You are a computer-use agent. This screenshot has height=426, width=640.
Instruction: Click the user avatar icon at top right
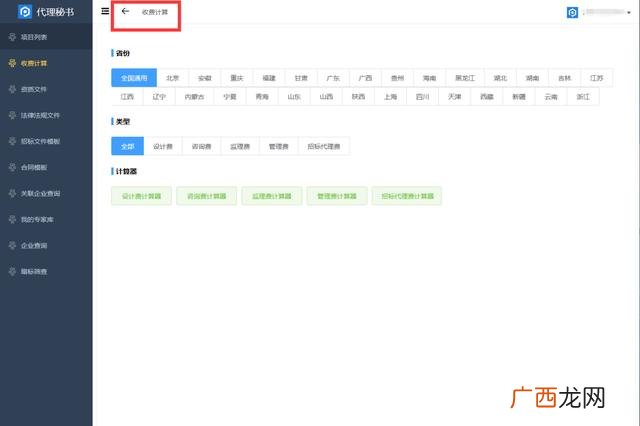point(572,13)
